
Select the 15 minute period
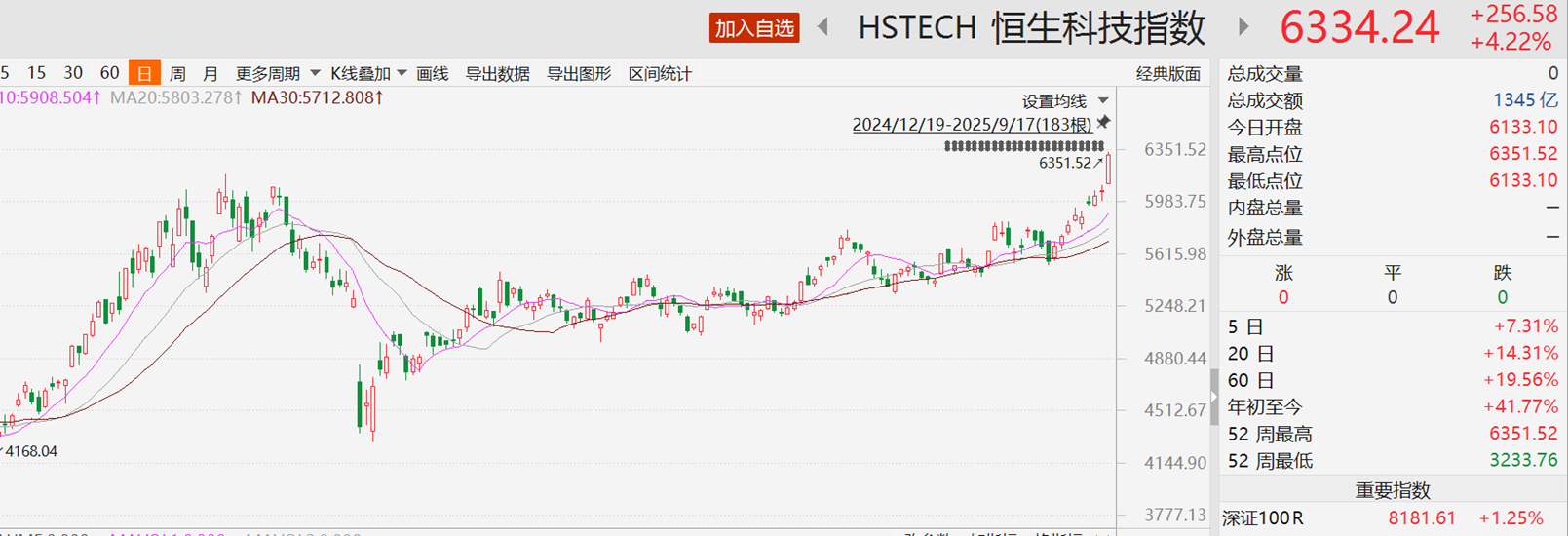pyautogui.click(x=36, y=73)
